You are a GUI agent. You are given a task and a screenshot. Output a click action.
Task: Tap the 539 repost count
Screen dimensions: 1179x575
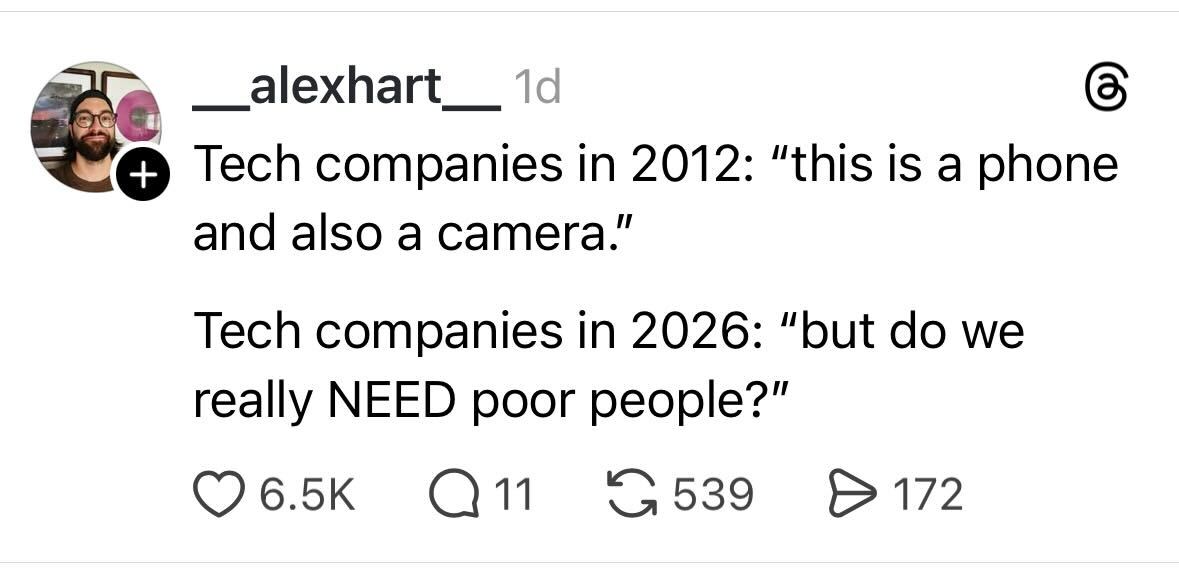(x=712, y=494)
